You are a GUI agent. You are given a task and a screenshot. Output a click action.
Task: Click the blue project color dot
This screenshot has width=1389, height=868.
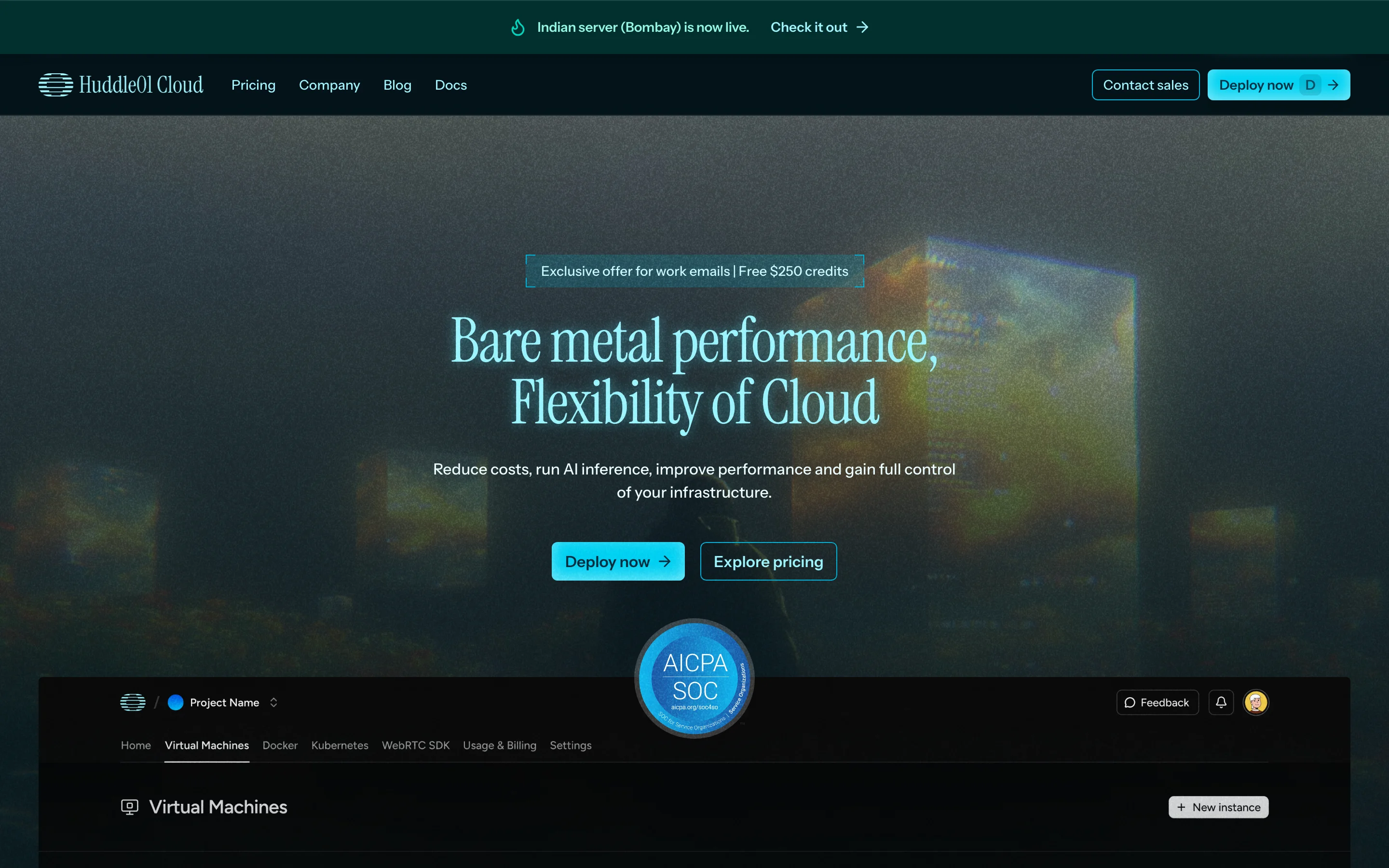tap(176, 702)
